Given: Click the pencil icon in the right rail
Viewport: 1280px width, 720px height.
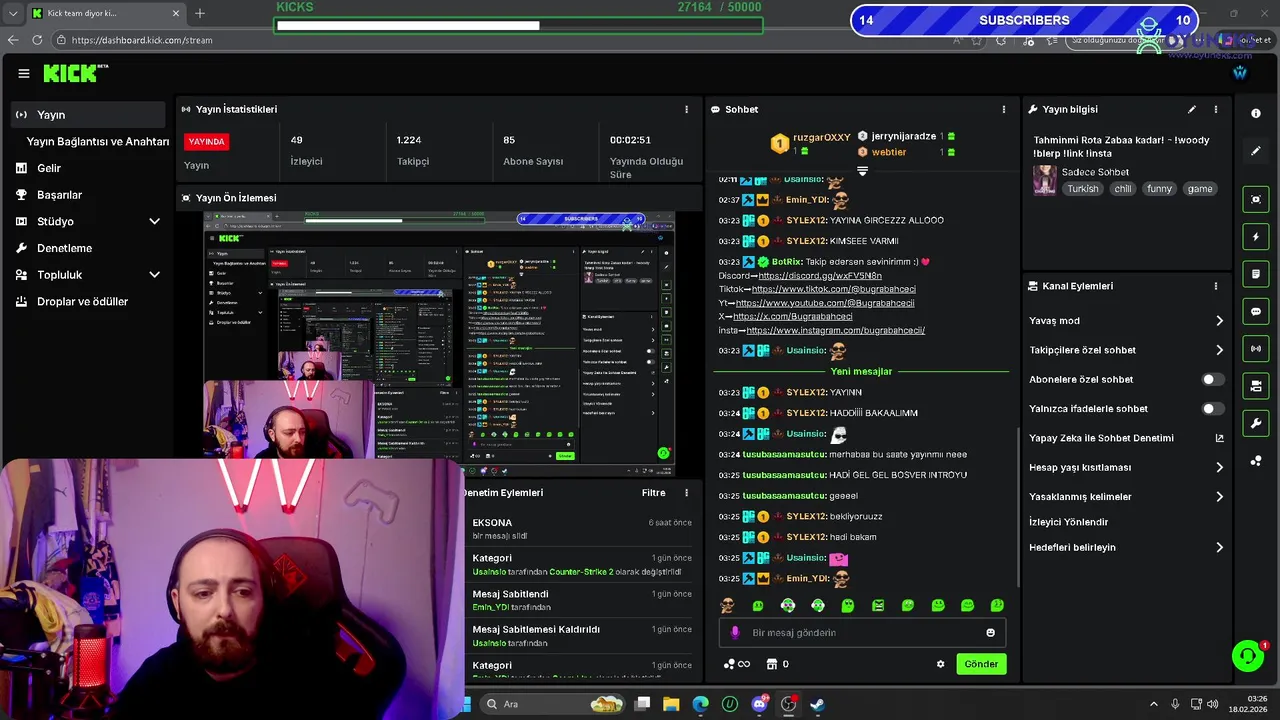Looking at the screenshot, I should coord(1256,151).
